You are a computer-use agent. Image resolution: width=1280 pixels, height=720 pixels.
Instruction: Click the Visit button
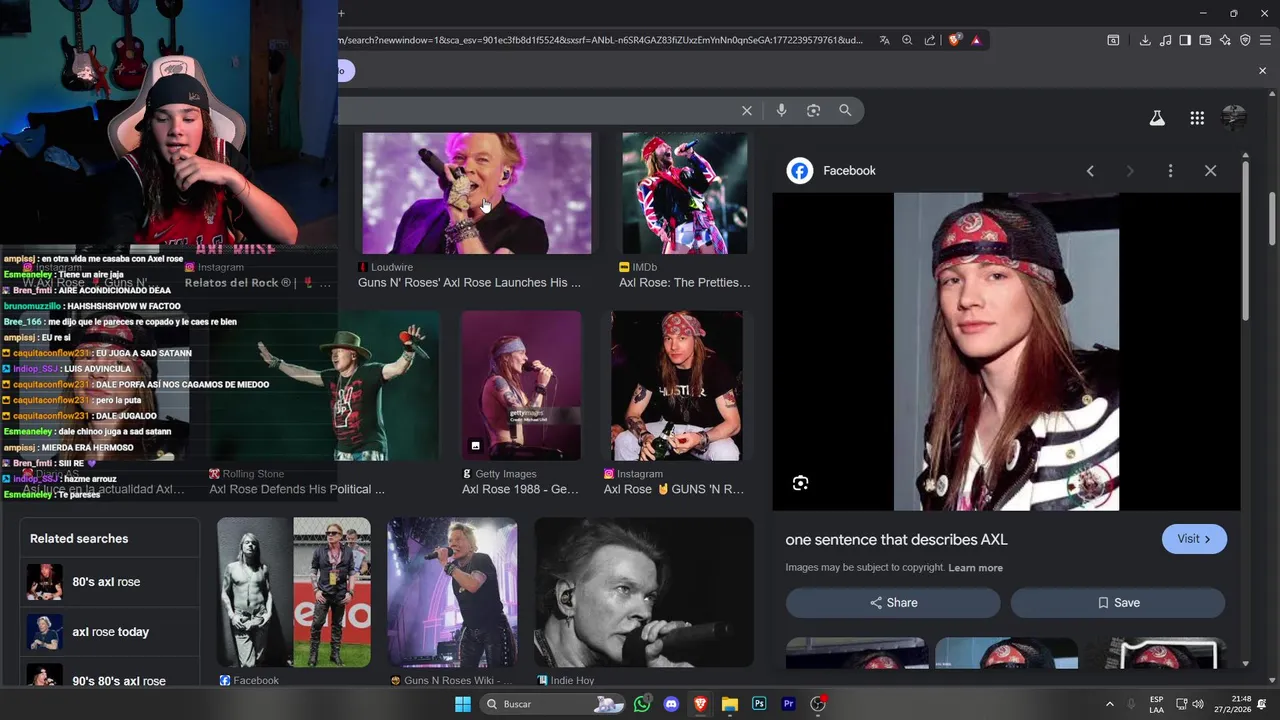(1194, 539)
